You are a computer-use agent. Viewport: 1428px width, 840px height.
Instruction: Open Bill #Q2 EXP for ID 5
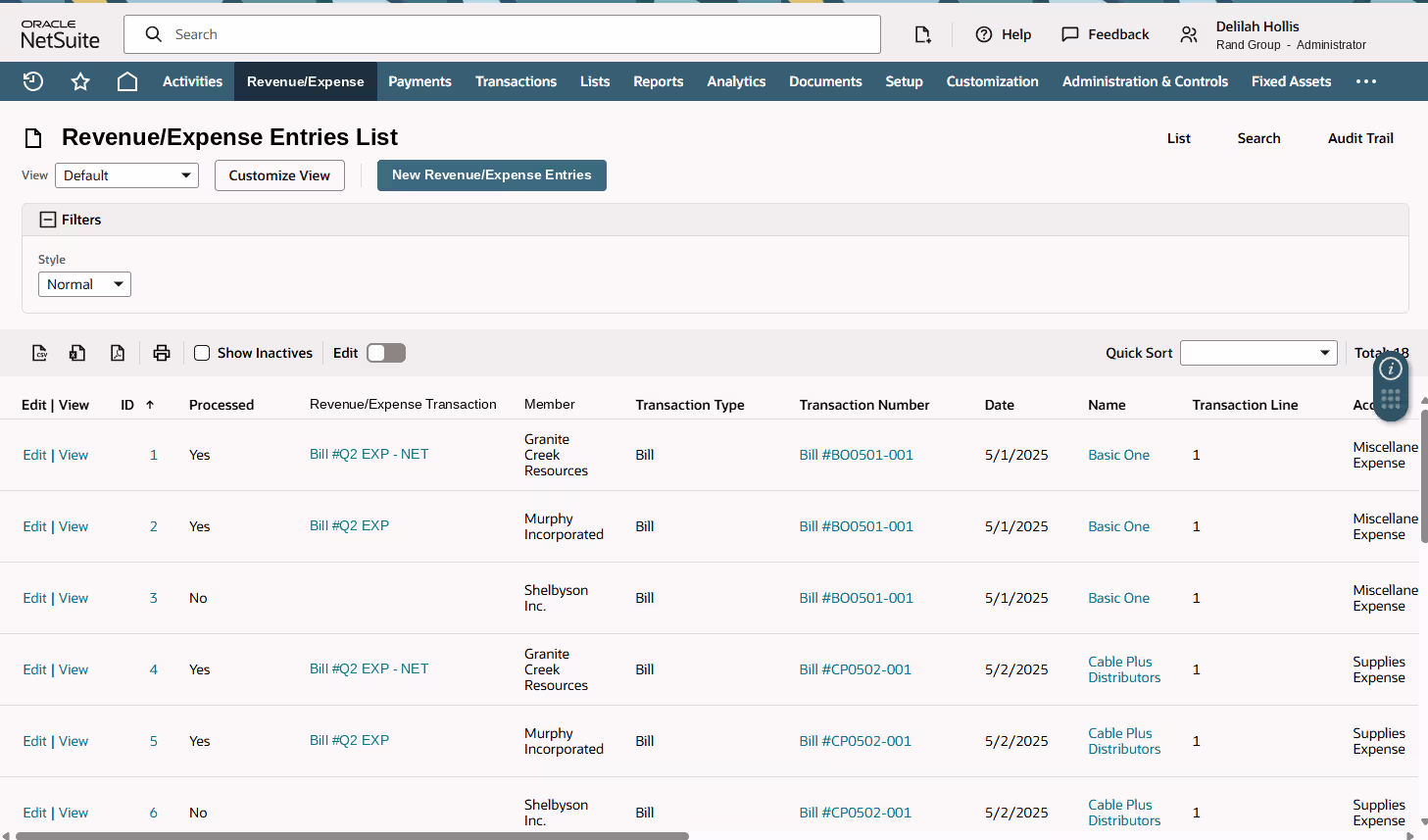click(x=349, y=740)
